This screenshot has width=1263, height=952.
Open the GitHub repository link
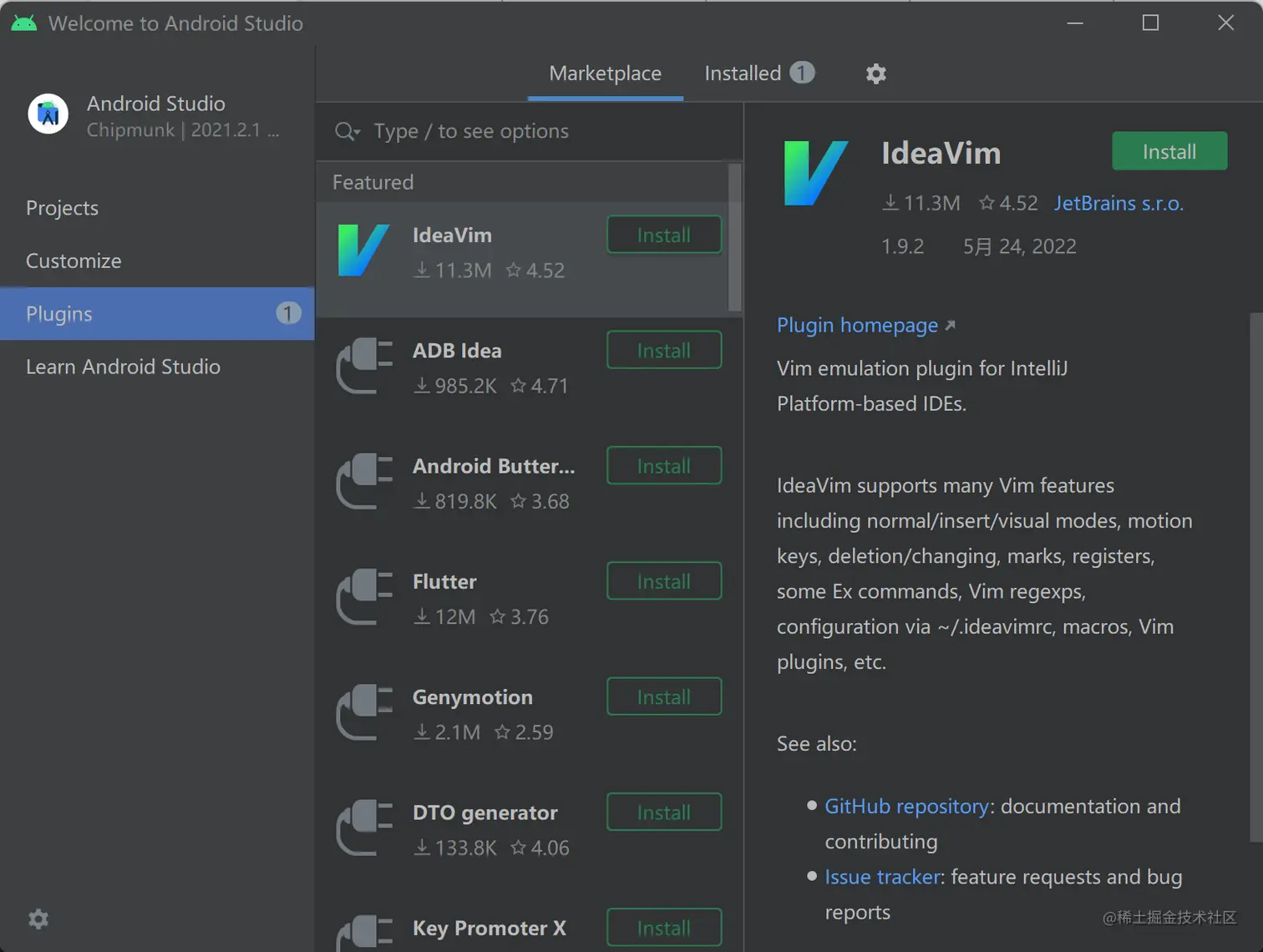[906, 806]
